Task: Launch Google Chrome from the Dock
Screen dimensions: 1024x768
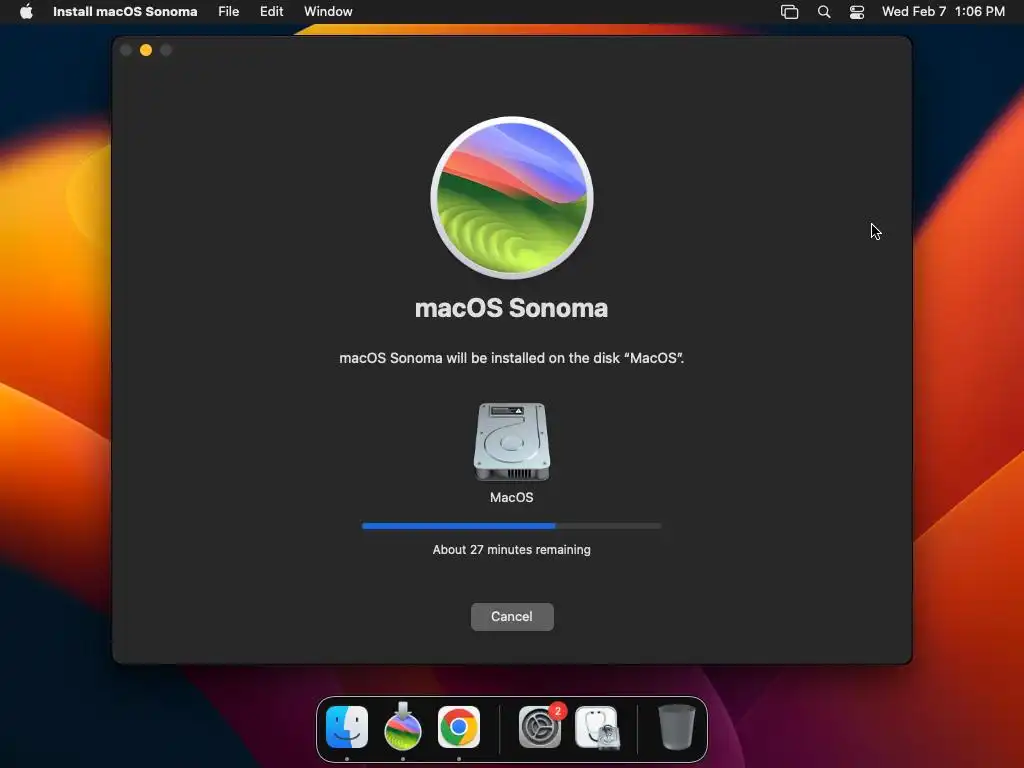Action: [x=458, y=727]
